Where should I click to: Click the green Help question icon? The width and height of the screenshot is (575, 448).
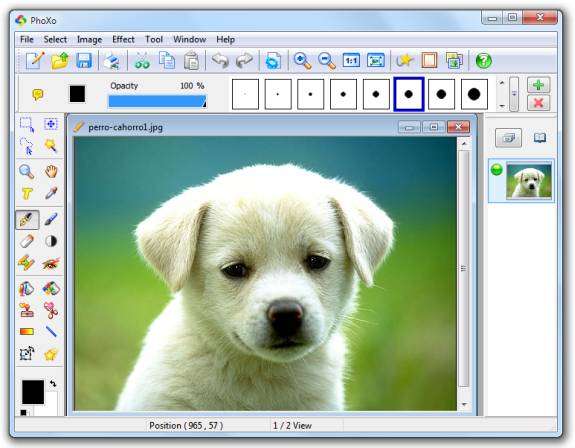(483, 60)
